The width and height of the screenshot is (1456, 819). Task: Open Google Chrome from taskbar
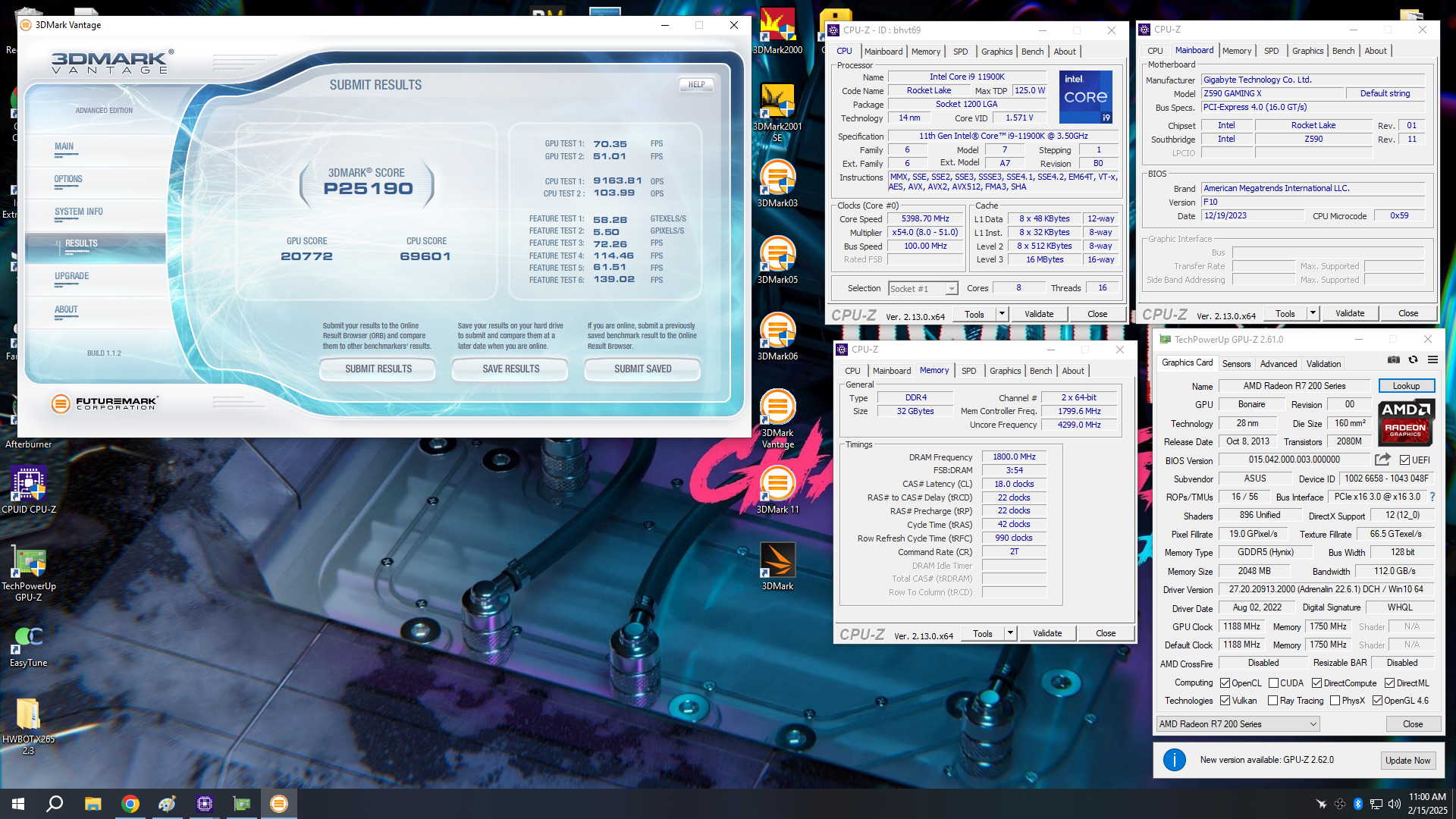[130, 804]
